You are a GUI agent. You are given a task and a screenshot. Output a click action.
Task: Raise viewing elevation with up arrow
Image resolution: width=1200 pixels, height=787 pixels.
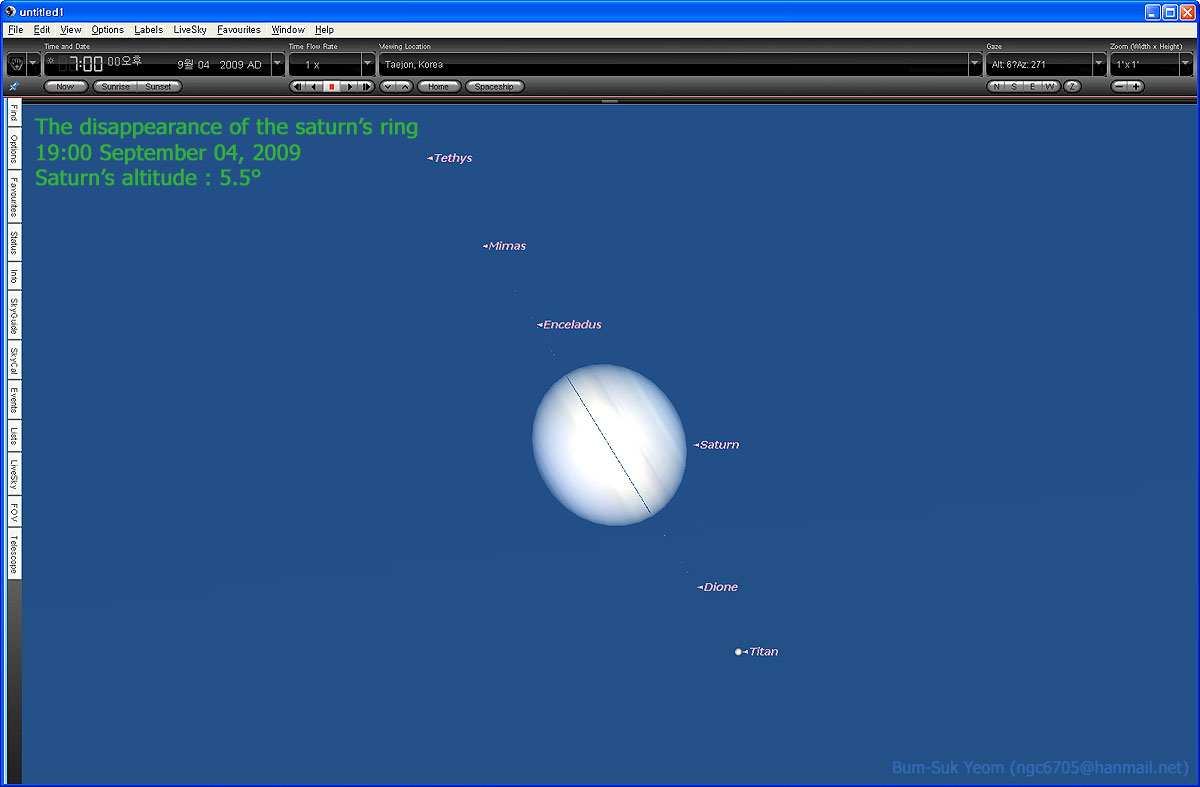(x=404, y=87)
